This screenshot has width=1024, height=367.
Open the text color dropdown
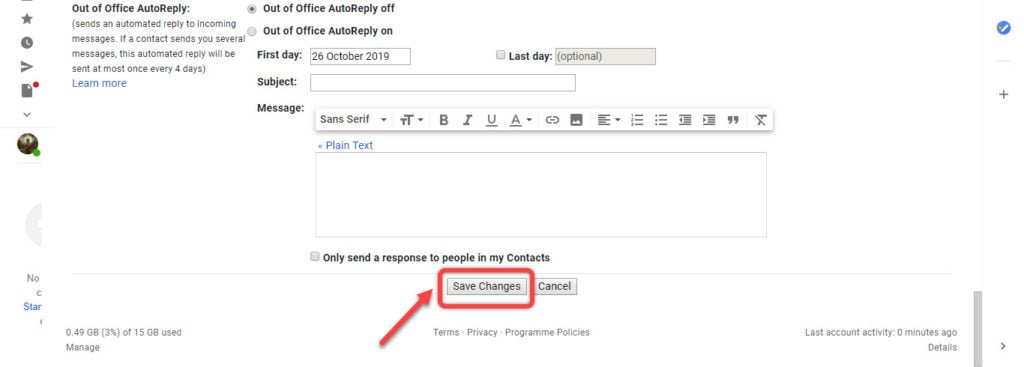(520, 120)
